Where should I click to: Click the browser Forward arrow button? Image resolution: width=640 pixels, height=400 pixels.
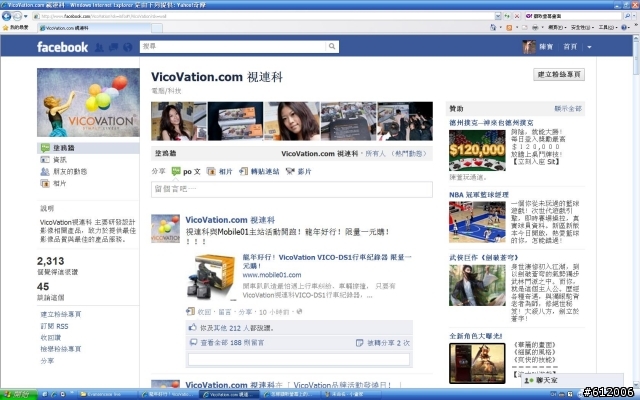pyautogui.click(x=17, y=16)
